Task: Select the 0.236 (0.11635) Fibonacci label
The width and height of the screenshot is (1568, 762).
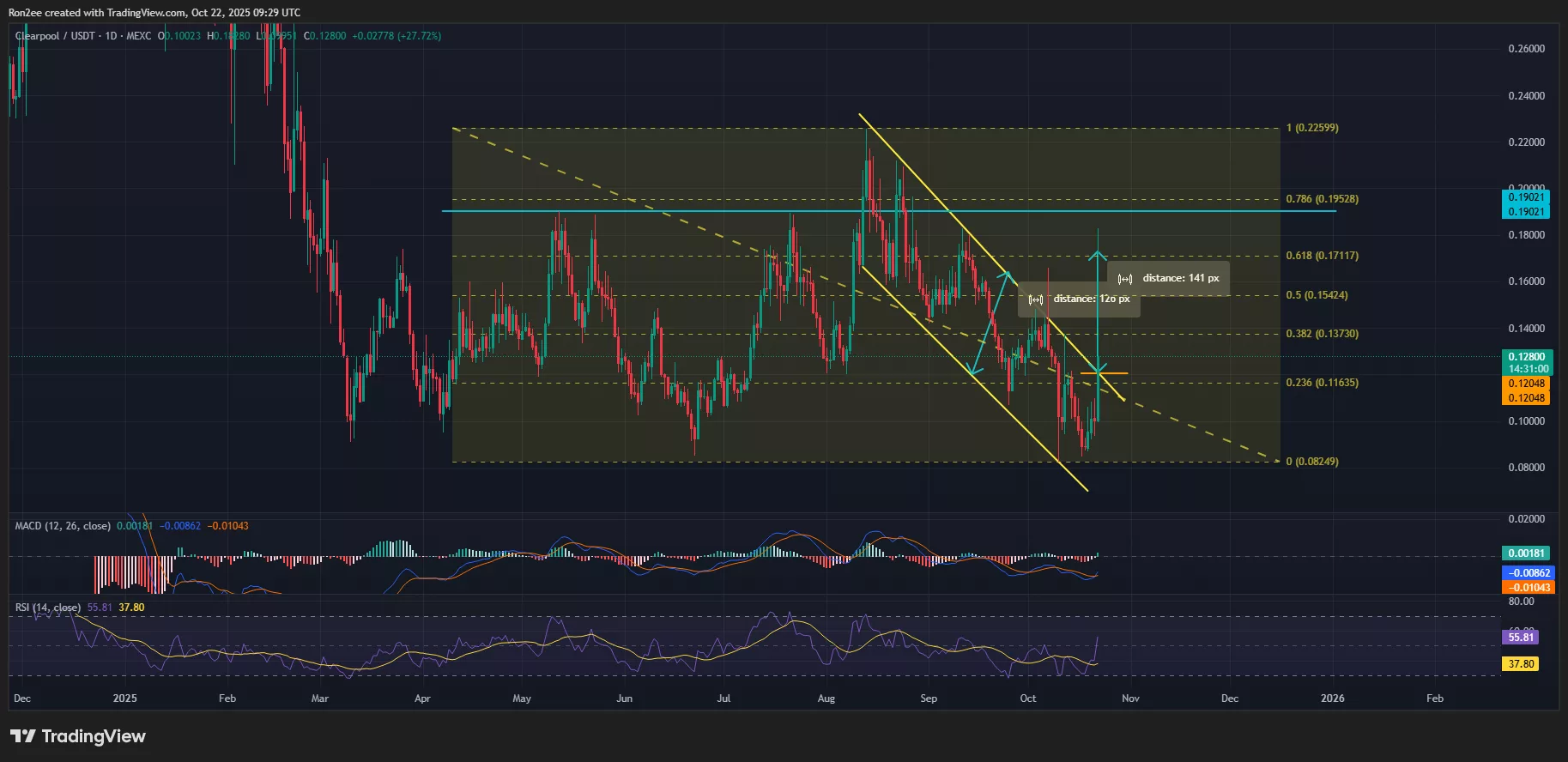Action: (1322, 383)
